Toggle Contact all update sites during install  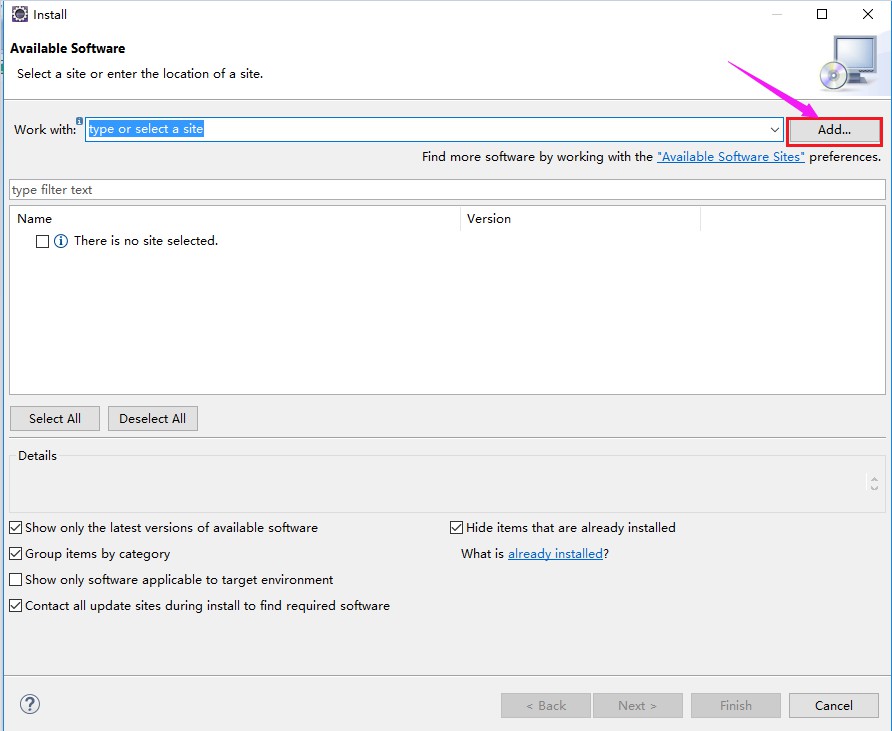(x=16, y=606)
